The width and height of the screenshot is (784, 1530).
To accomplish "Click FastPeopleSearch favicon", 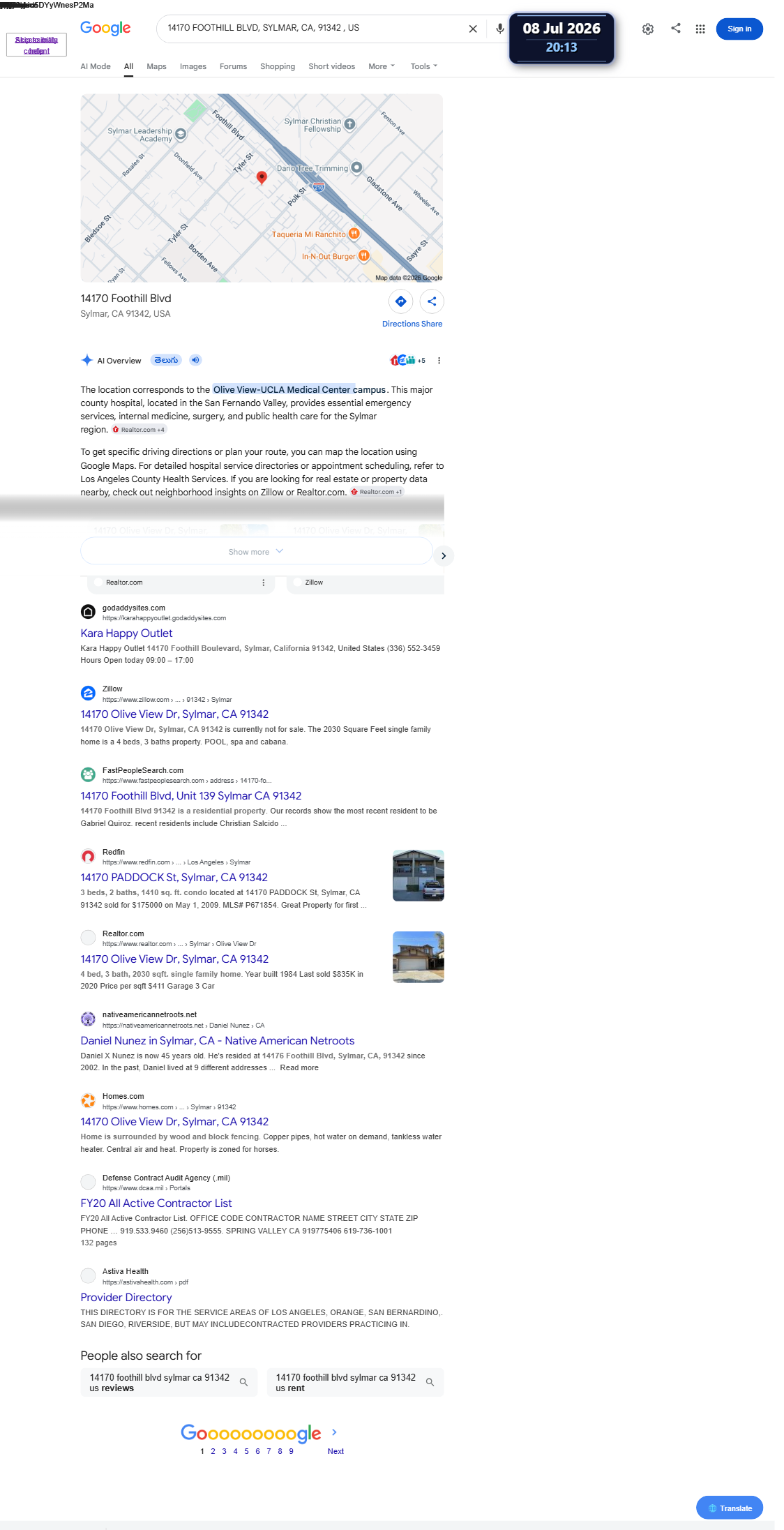I will point(88,774).
